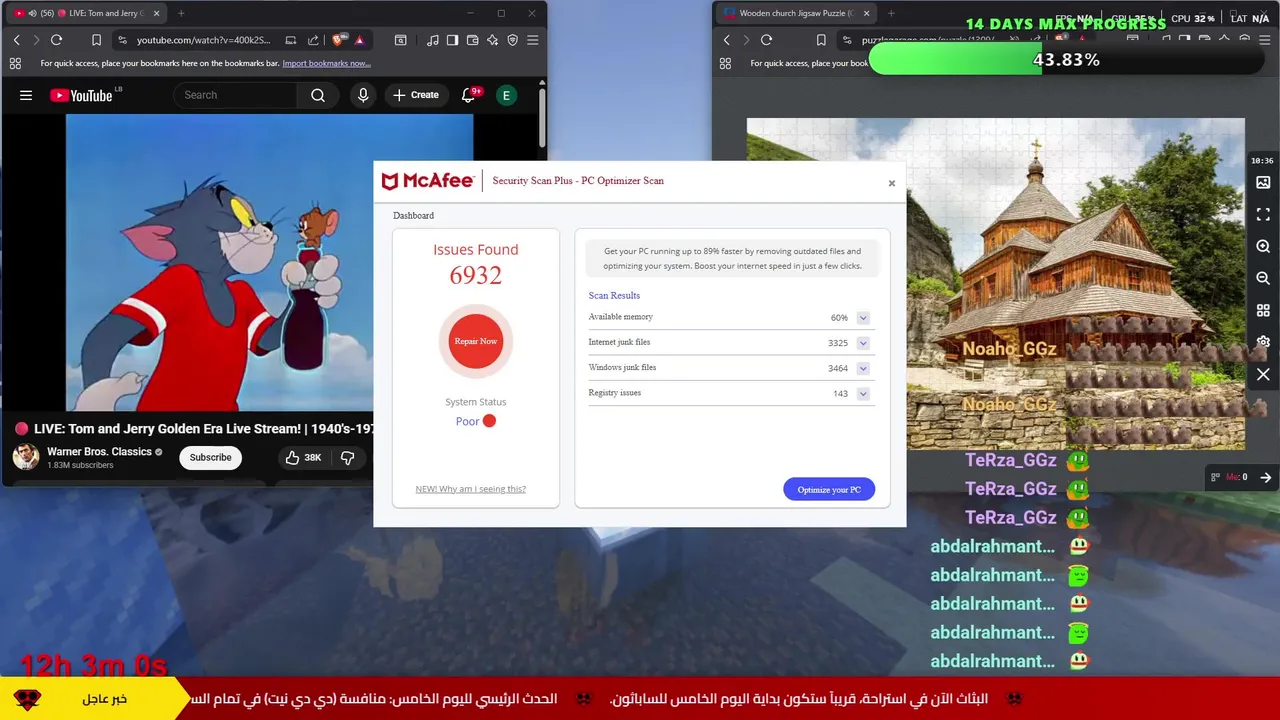Focus the YouTube Search field

click(x=236, y=95)
